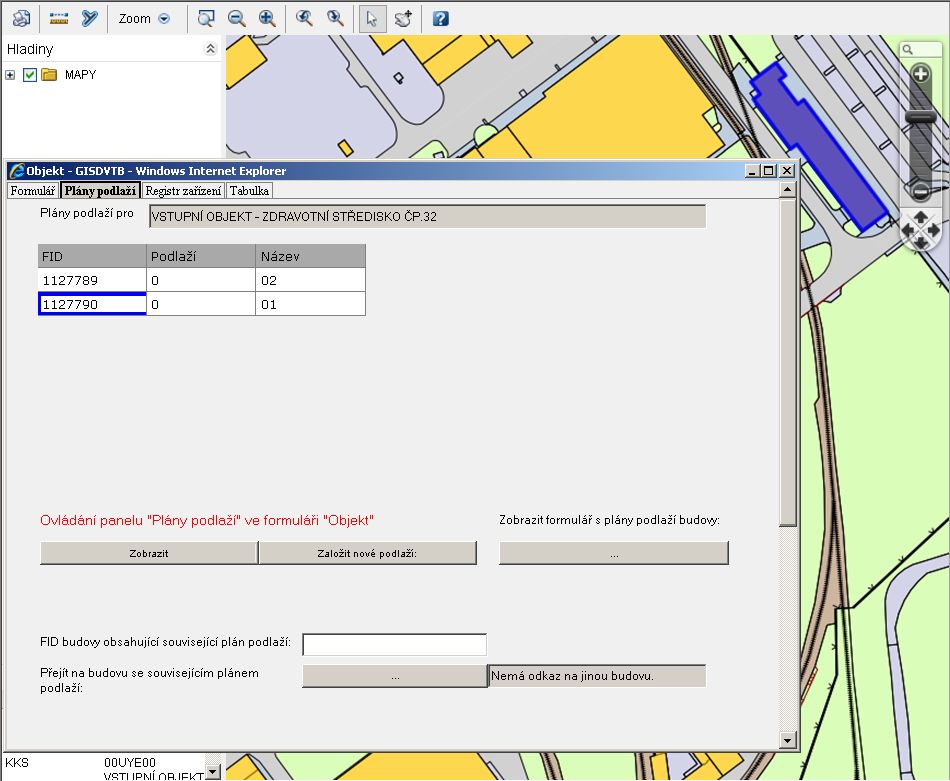Activate the arrow select pointer tool
The width and height of the screenshot is (950, 781).
point(372,19)
